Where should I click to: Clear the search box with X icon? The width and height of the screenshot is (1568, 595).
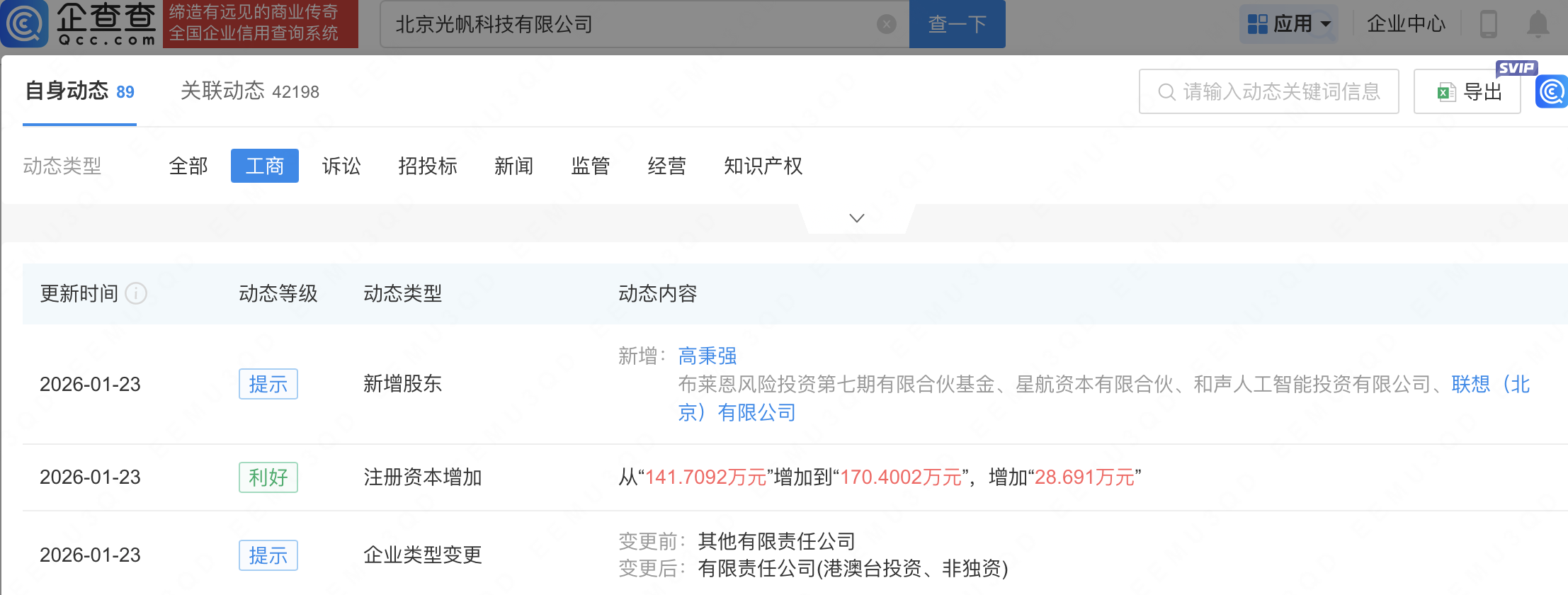886,24
